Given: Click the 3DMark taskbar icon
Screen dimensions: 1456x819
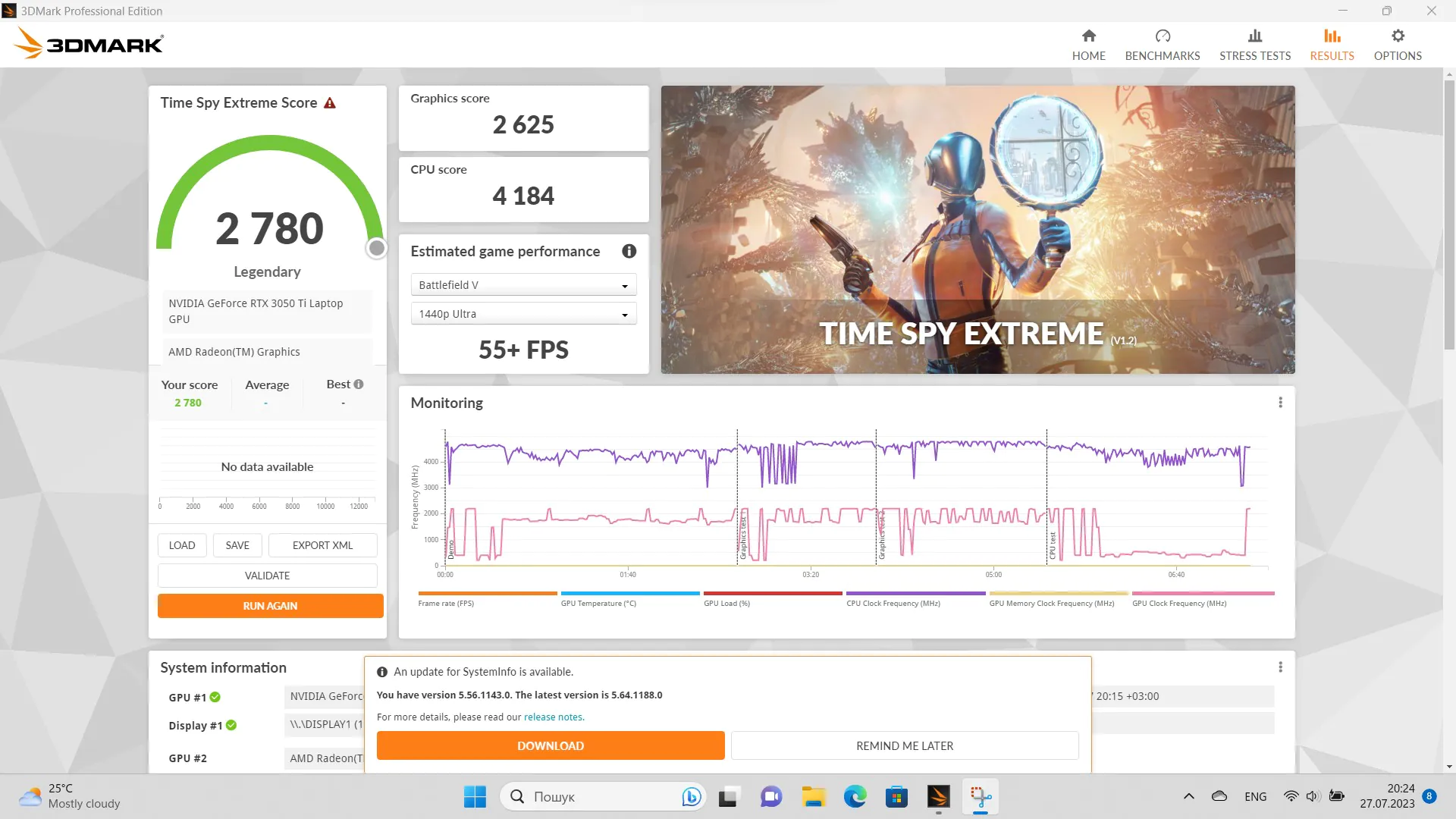Looking at the screenshot, I should coord(938,796).
